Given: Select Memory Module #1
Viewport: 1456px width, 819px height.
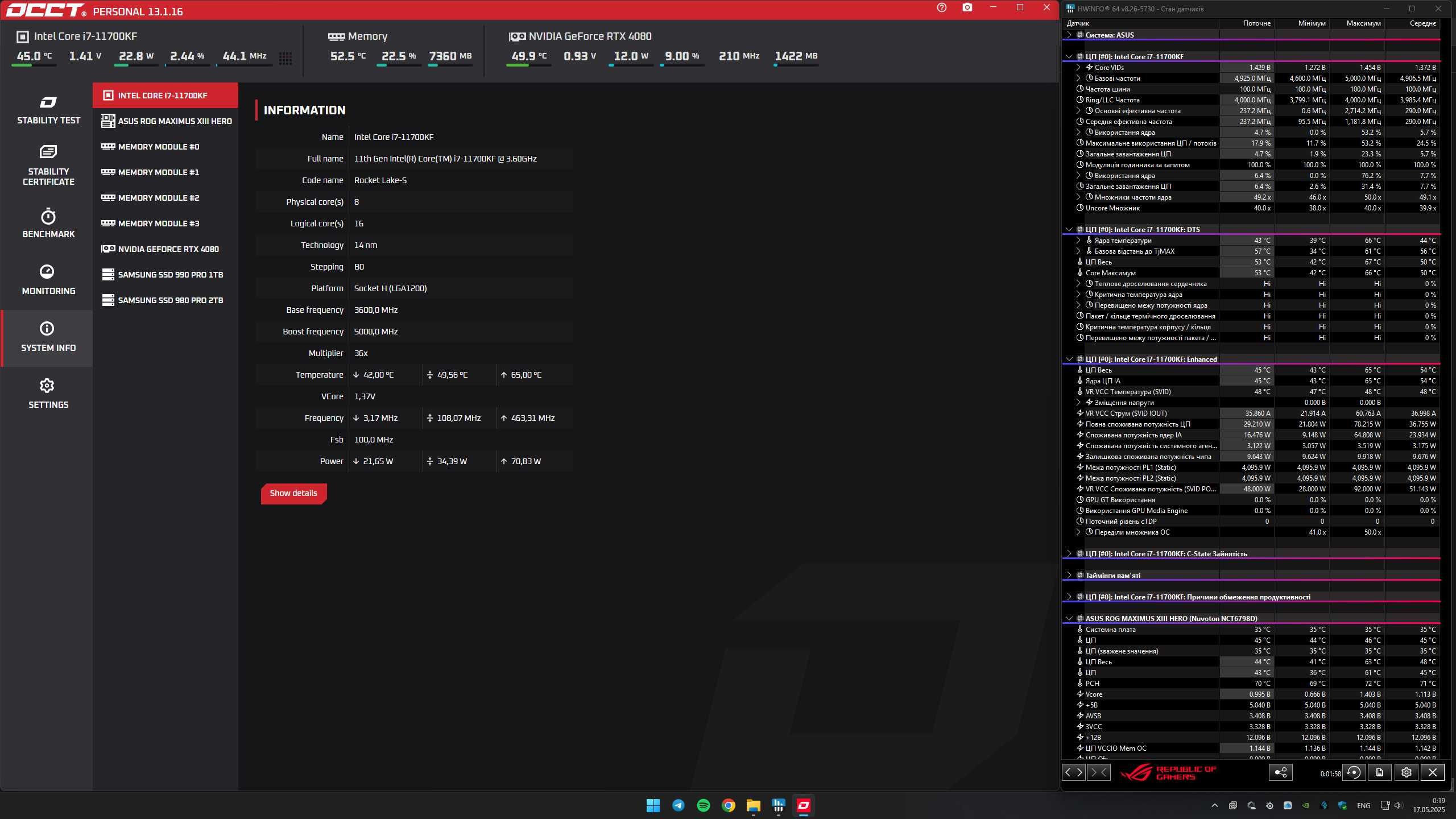Looking at the screenshot, I should point(166,172).
